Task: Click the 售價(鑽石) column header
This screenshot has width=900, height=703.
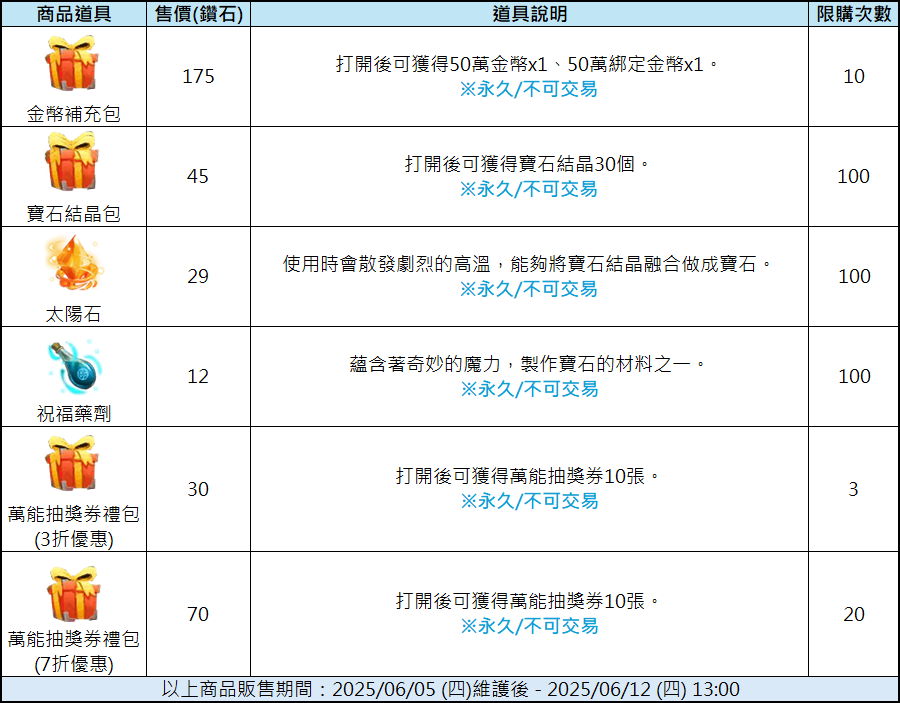Action: click(199, 14)
